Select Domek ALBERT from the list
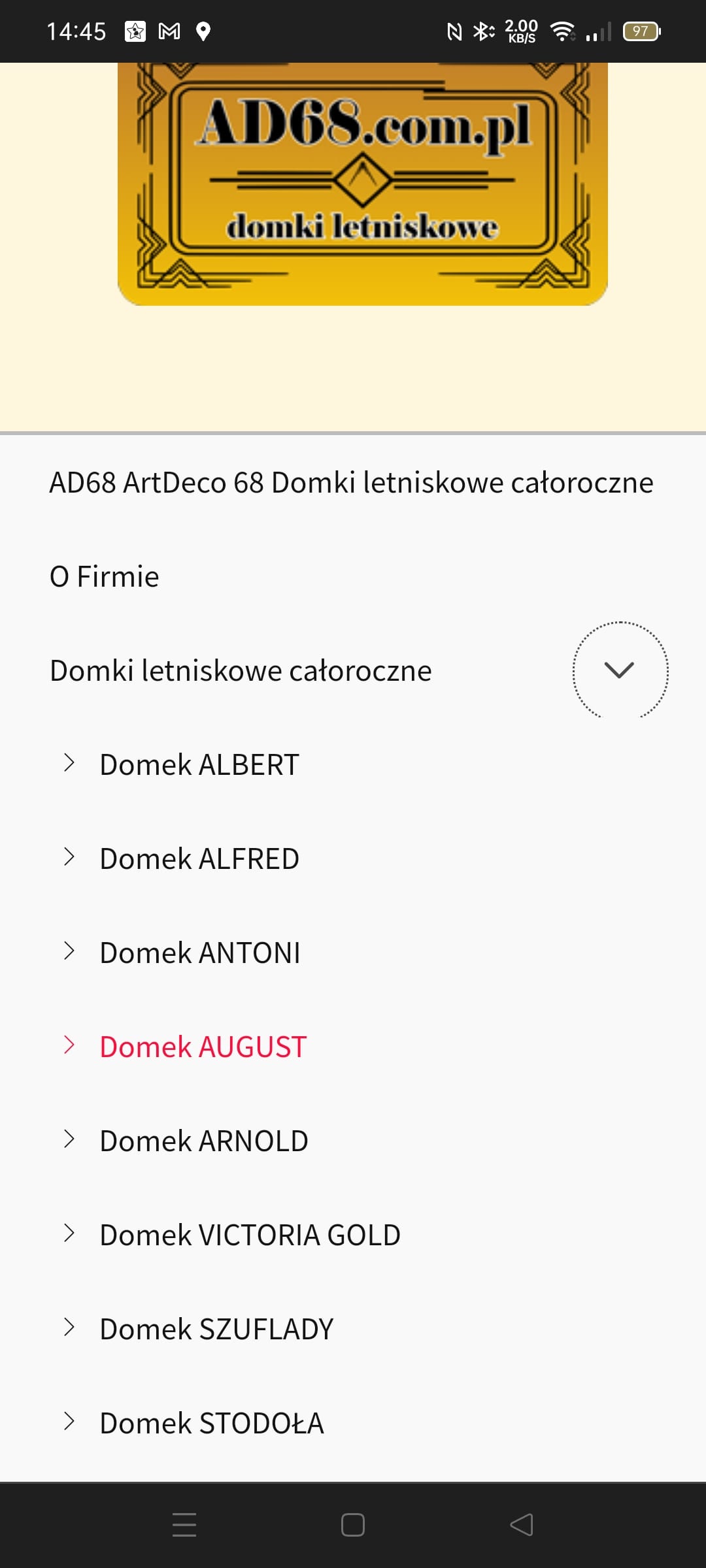Image resolution: width=706 pixels, height=1568 pixels. coord(199,765)
